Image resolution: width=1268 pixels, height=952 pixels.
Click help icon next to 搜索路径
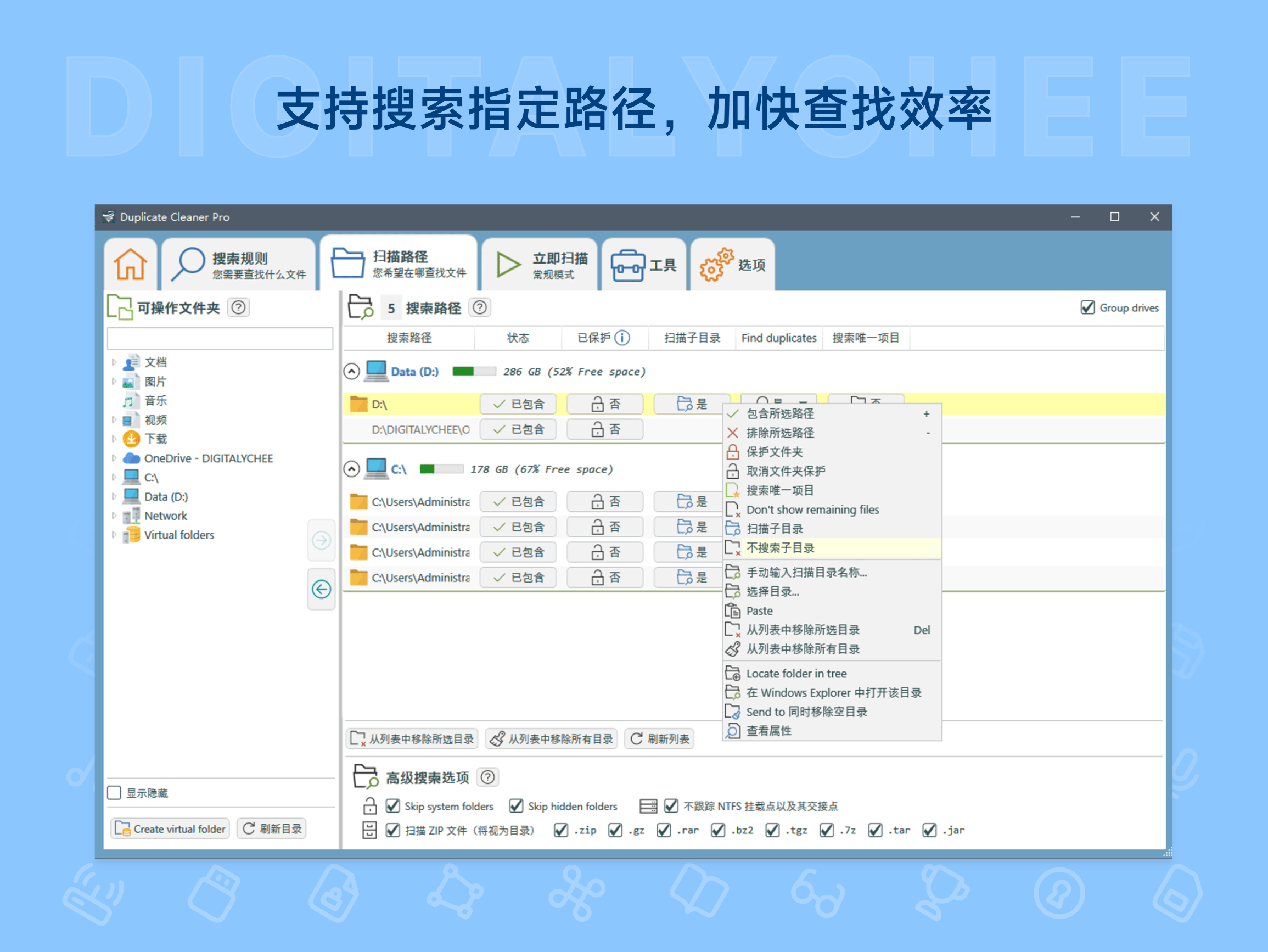coord(480,308)
